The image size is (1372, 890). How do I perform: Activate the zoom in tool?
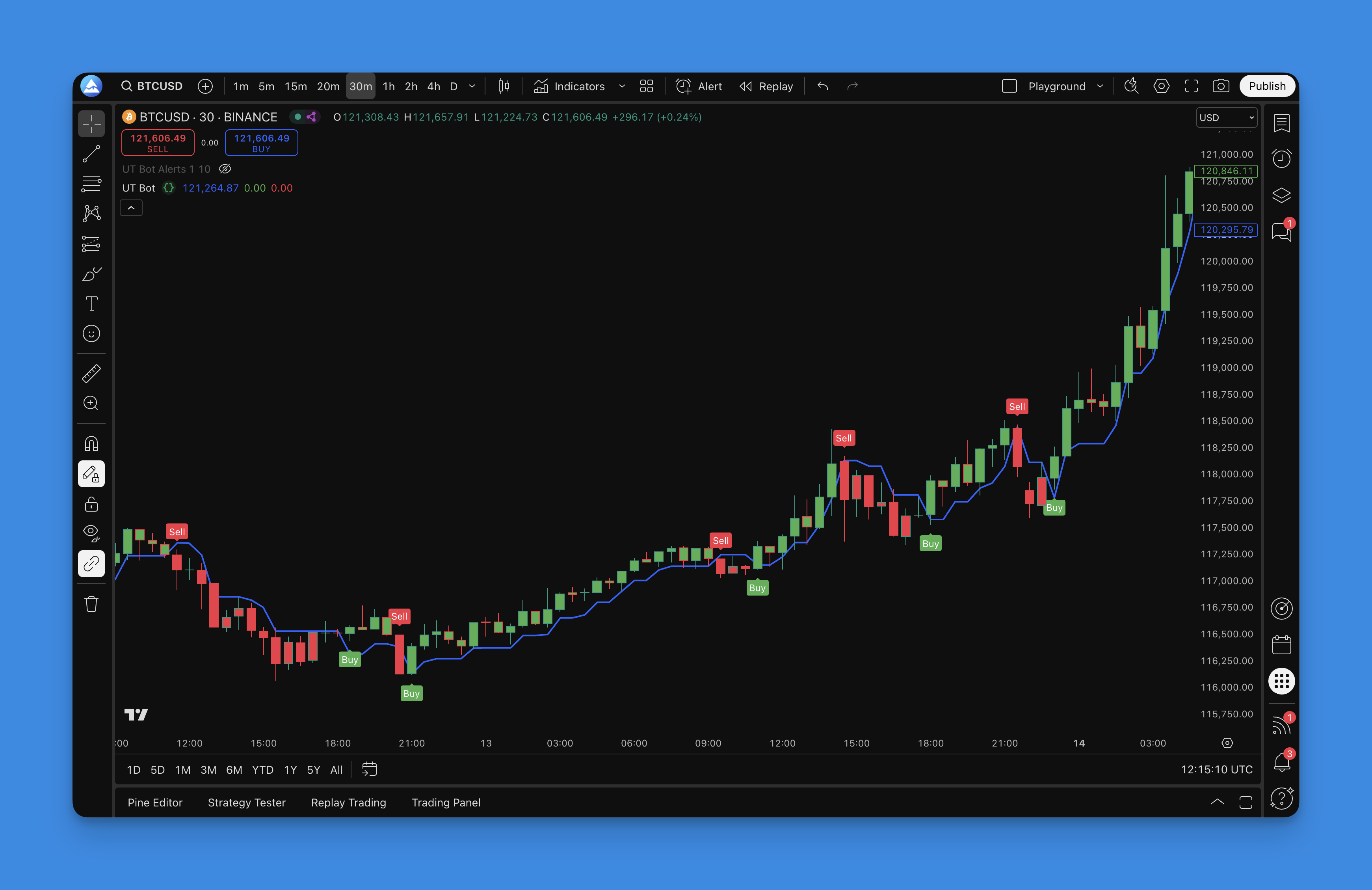pyautogui.click(x=91, y=403)
